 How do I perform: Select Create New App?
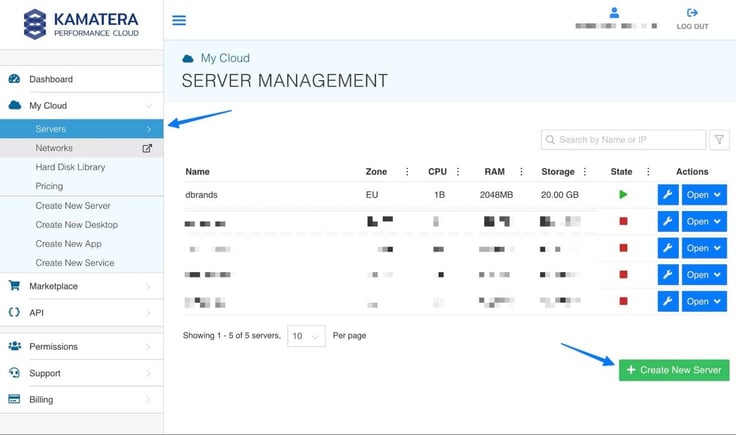tap(69, 244)
